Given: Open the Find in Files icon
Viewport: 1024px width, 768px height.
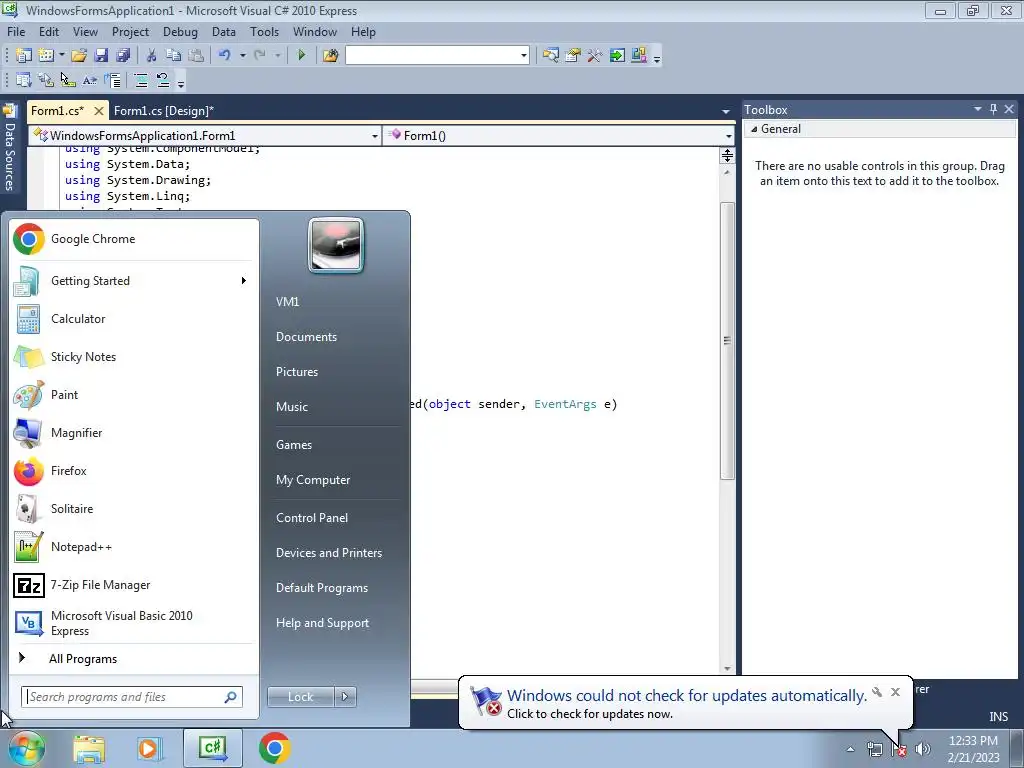Looking at the screenshot, I should (330, 56).
